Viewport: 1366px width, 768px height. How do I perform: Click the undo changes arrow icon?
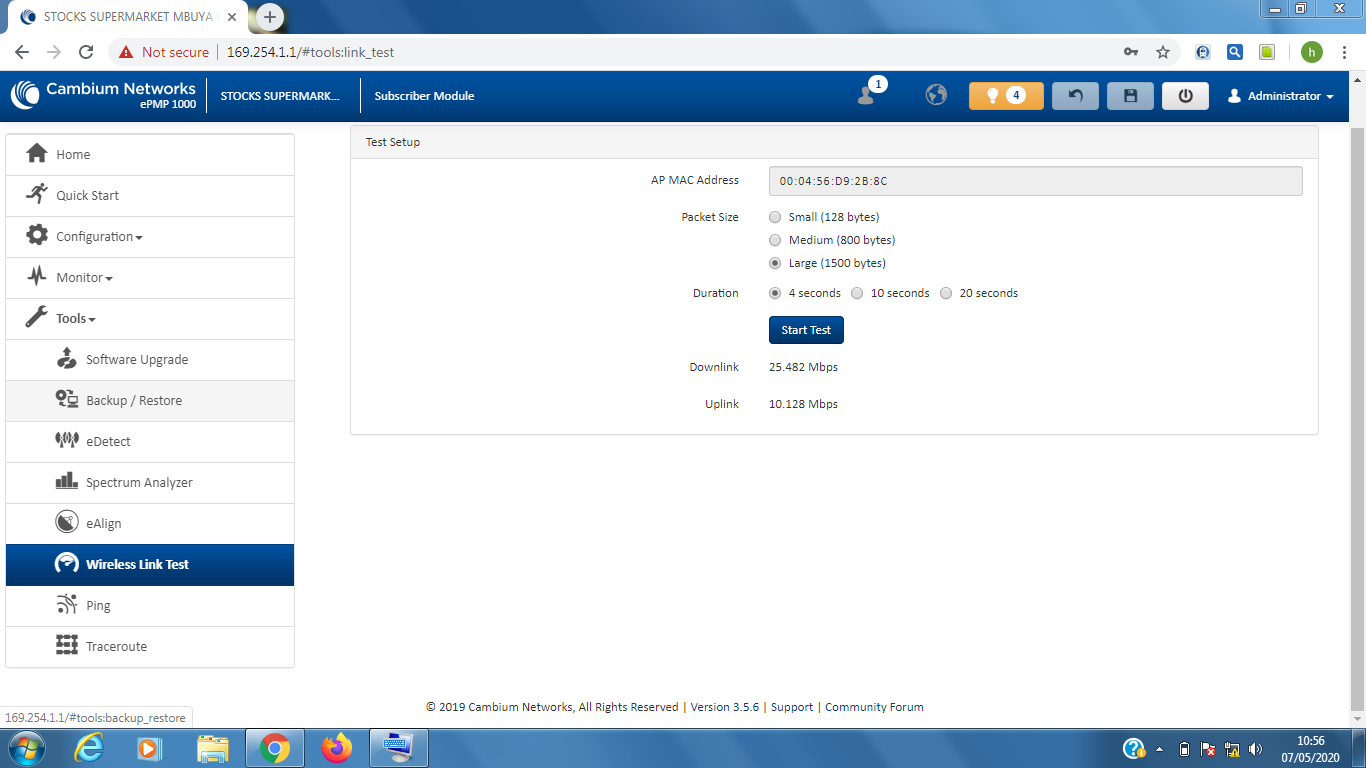point(1075,96)
